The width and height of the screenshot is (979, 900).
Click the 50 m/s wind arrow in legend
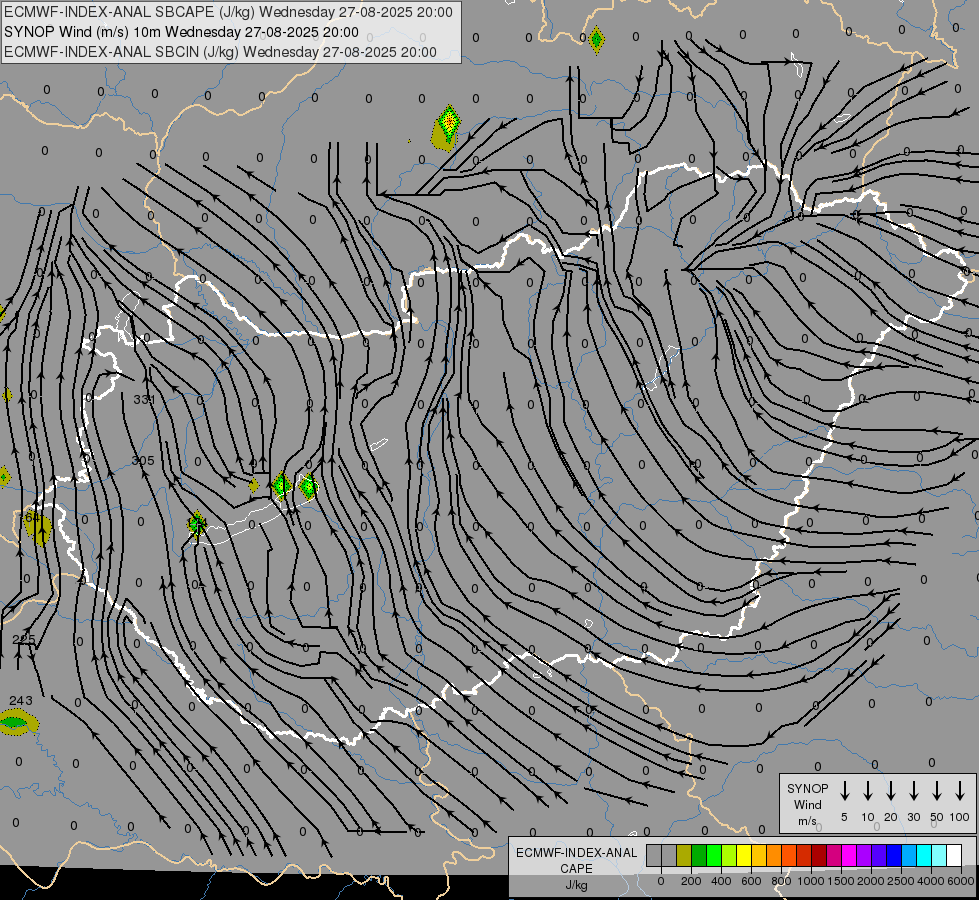click(x=937, y=791)
